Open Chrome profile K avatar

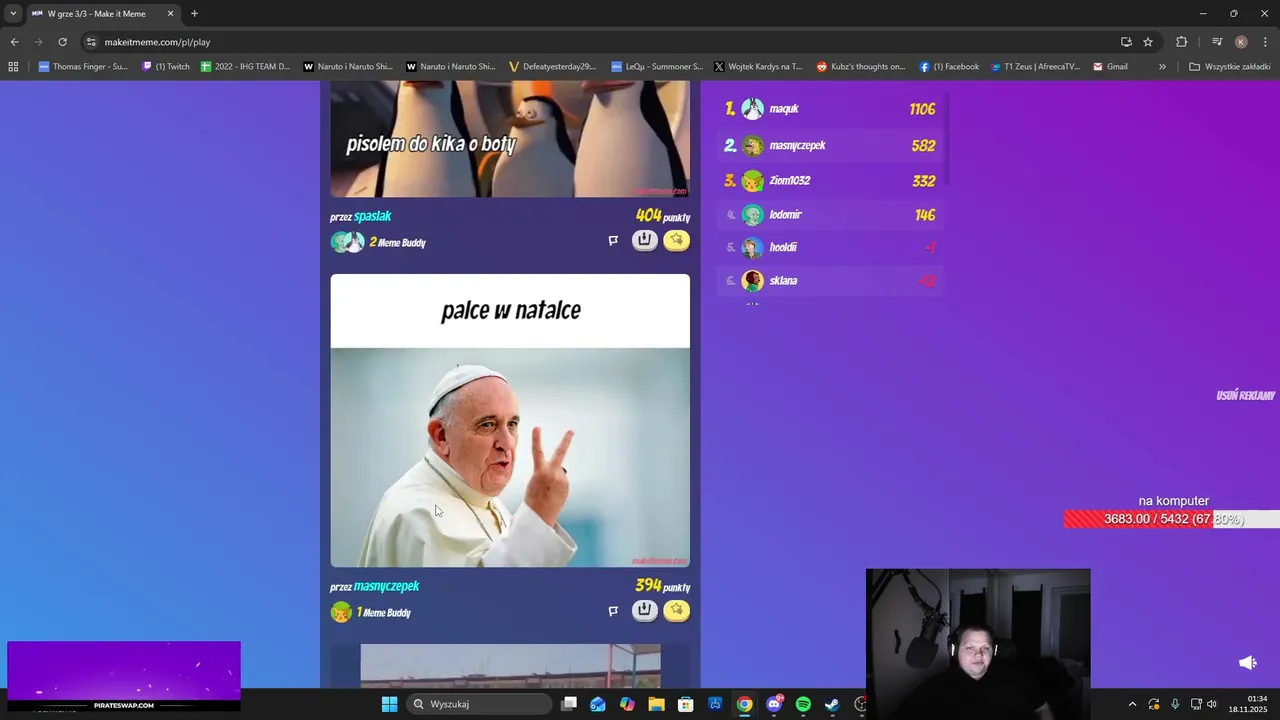1241,42
